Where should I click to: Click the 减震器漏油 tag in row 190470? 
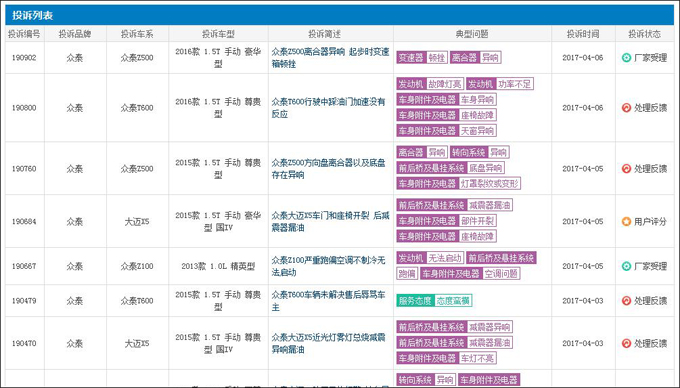click(x=454, y=342)
